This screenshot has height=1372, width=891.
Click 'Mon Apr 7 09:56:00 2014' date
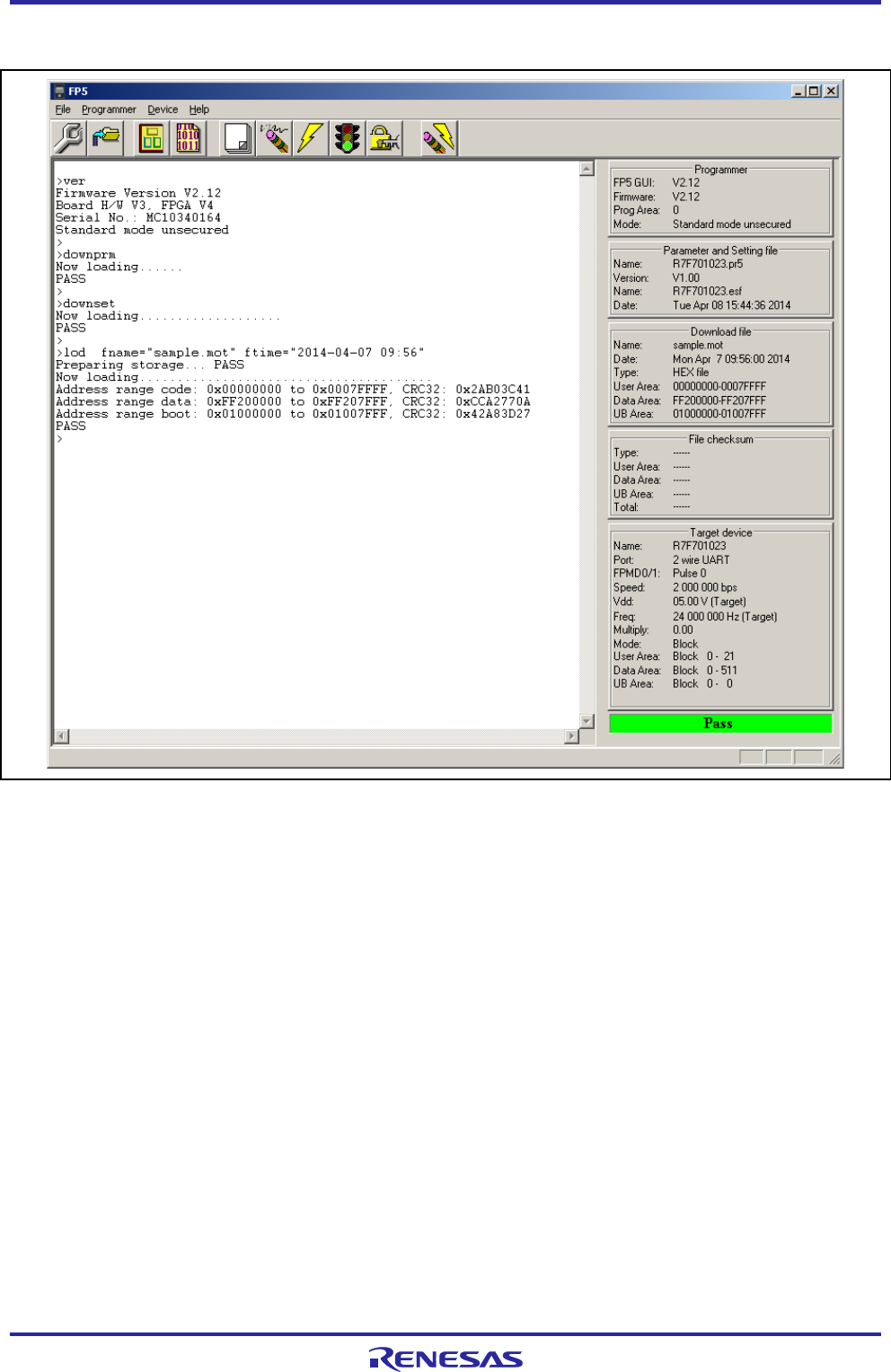[731, 359]
